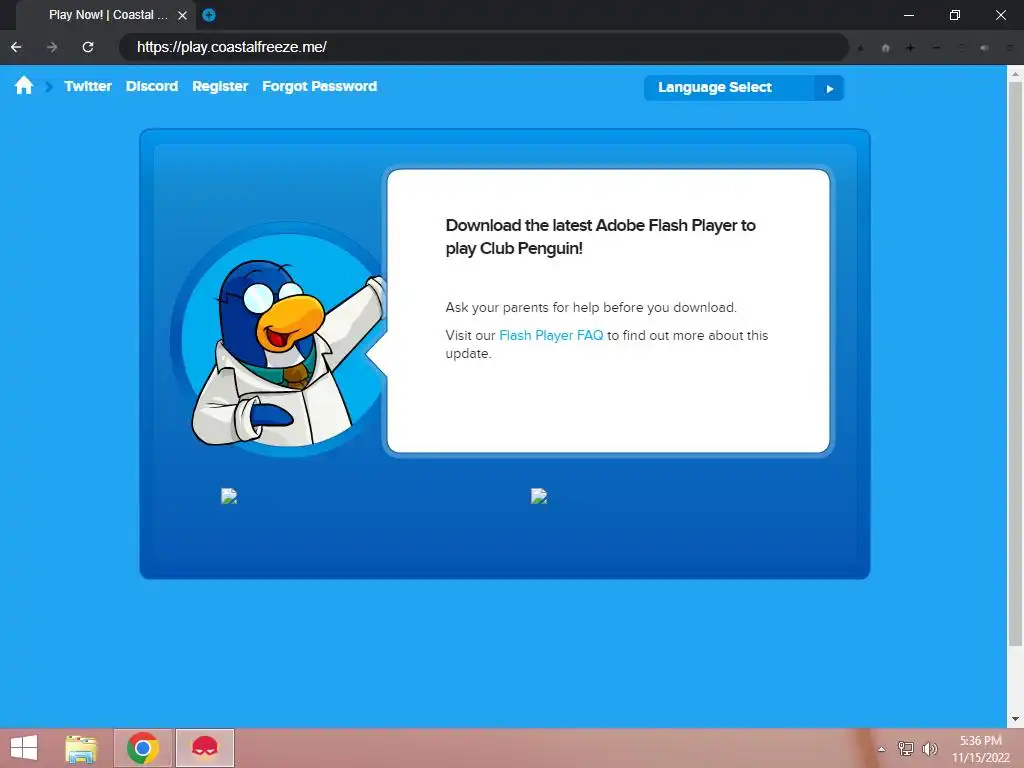The width and height of the screenshot is (1024, 768).
Task: Click the plus zoom-in icon in browser toolbar
Action: click(x=910, y=48)
